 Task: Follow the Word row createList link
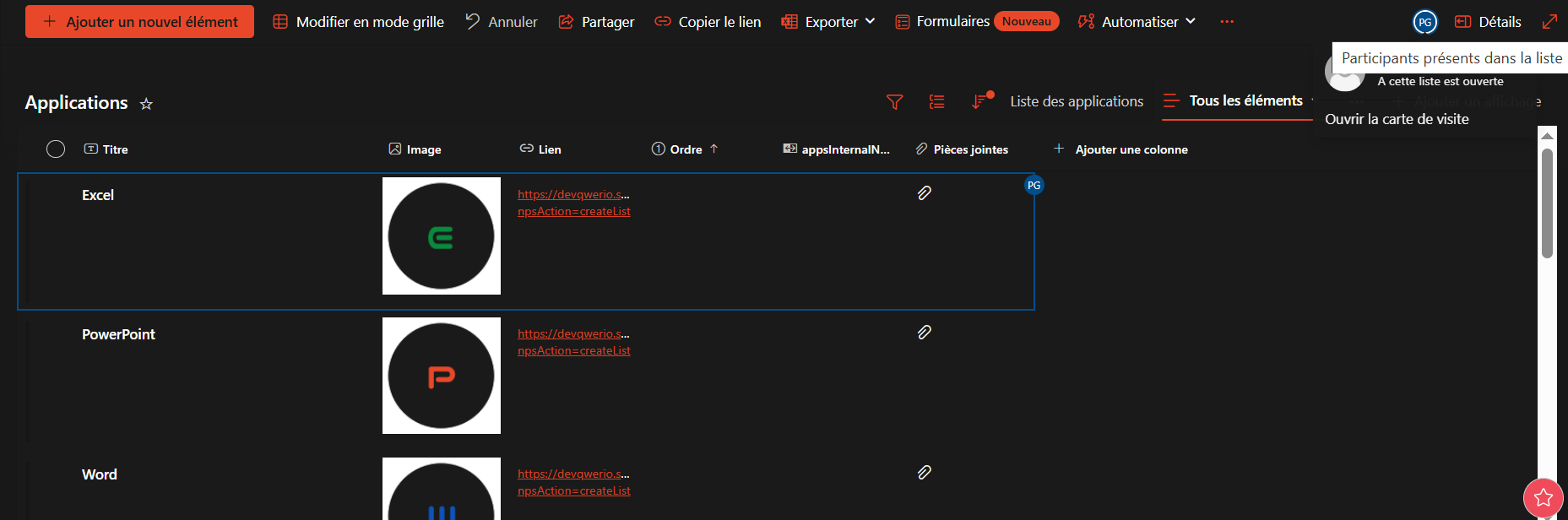[574, 483]
